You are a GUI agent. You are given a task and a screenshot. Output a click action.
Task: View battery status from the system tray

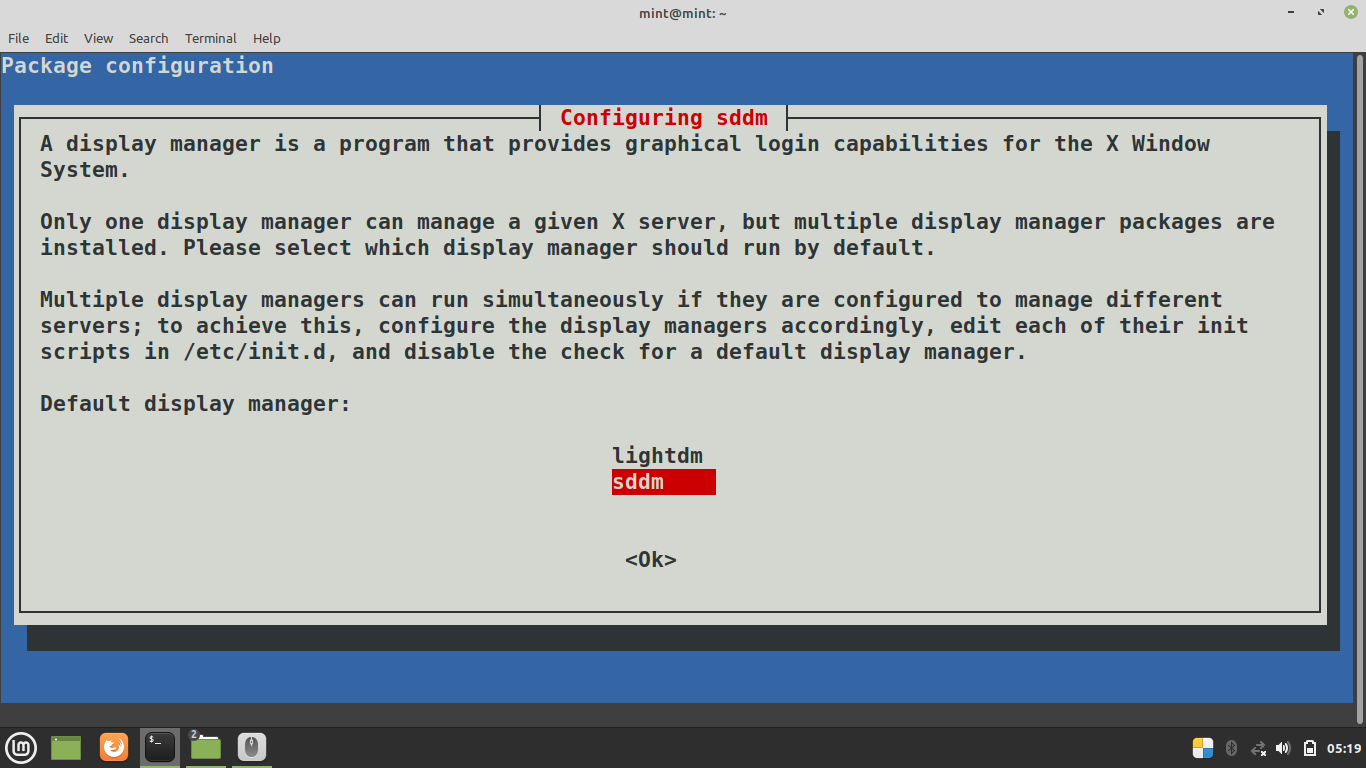1308,747
